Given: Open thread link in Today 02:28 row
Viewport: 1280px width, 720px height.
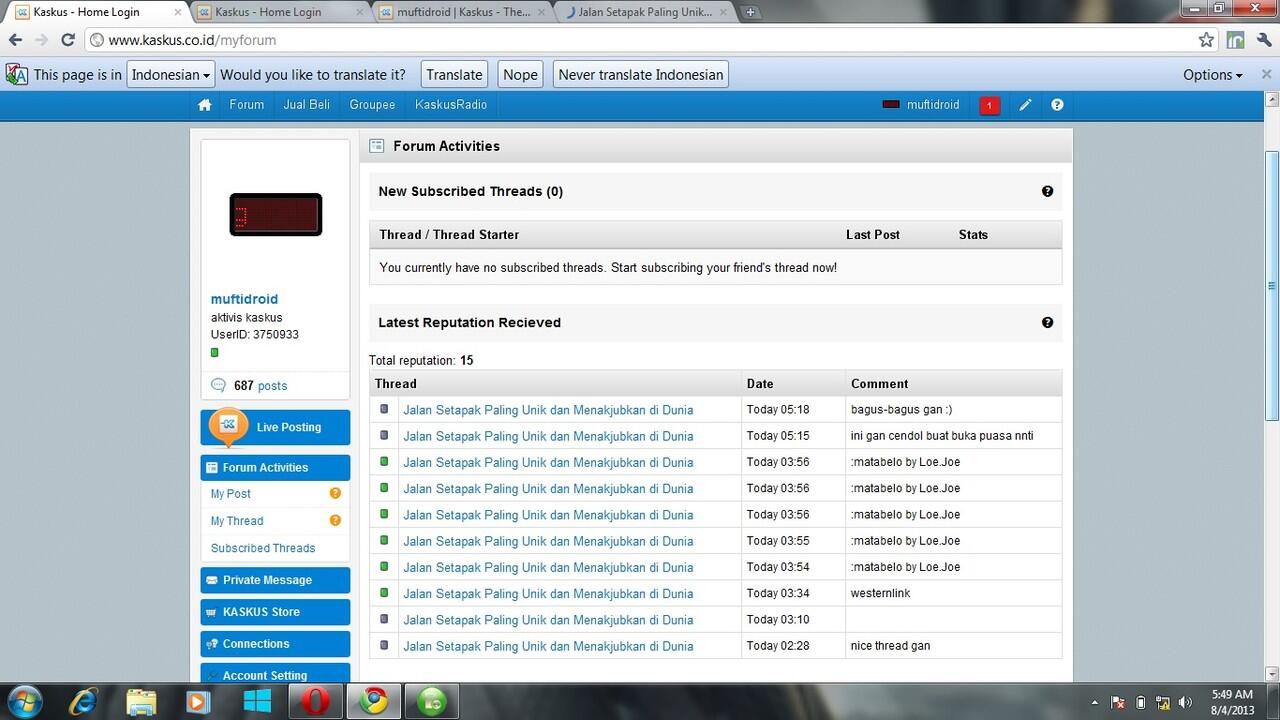Looking at the screenshot, I should (x=548, y=646).
